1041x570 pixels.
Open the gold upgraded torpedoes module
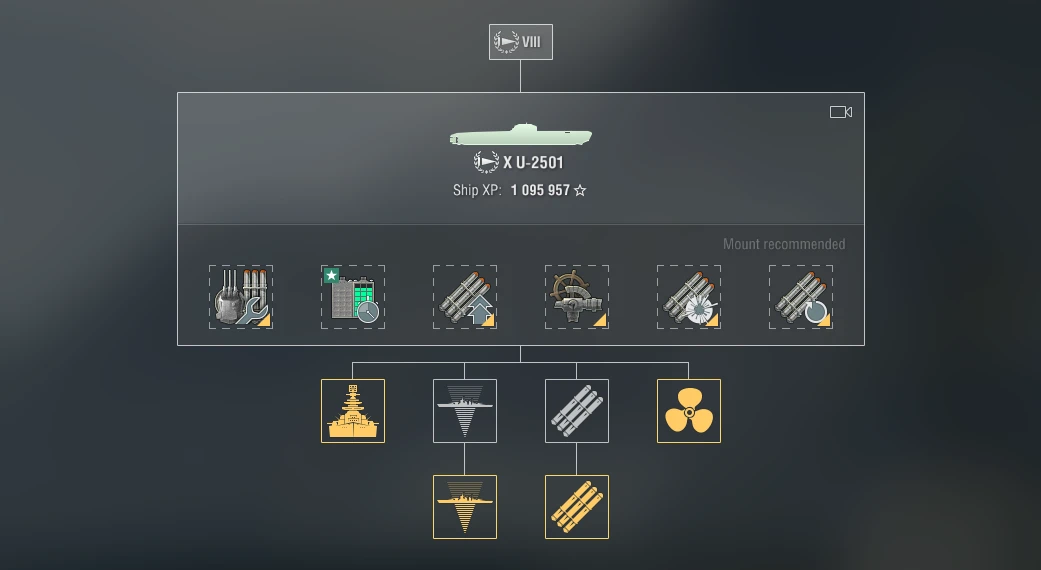point(577,507)
